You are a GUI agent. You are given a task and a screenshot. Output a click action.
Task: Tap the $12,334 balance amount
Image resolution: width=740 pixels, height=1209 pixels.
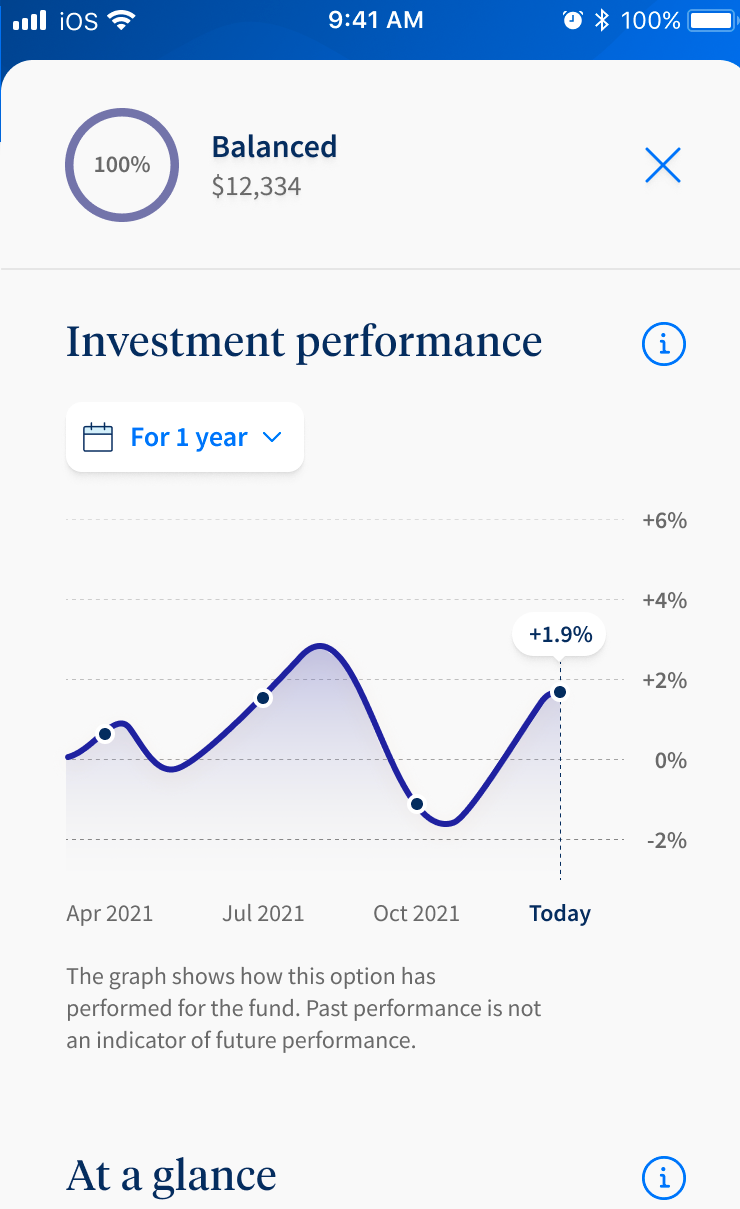[x=256, y=186]
